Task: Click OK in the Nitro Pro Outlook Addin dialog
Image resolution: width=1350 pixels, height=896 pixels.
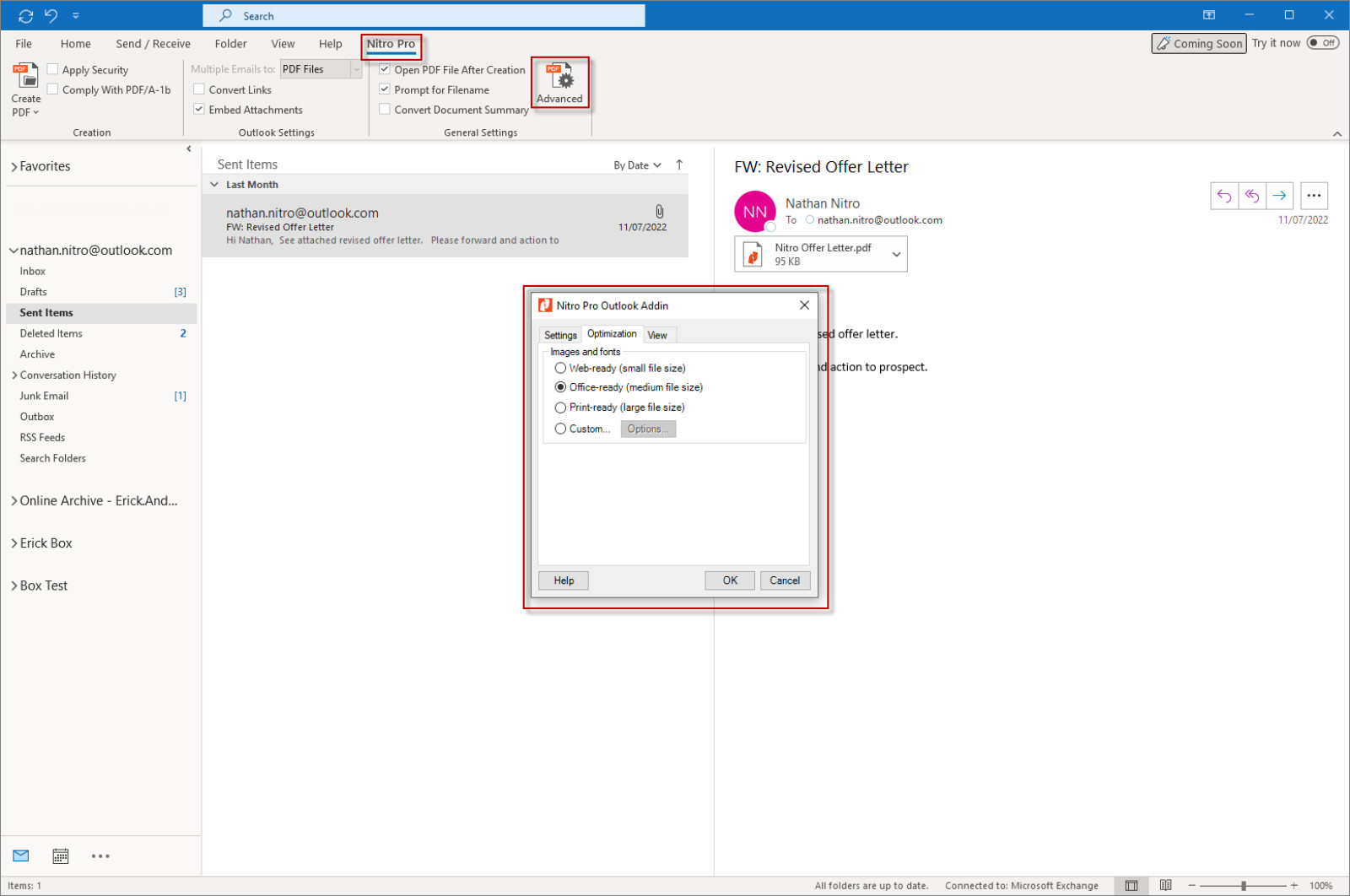Action: tap(728, 580)
